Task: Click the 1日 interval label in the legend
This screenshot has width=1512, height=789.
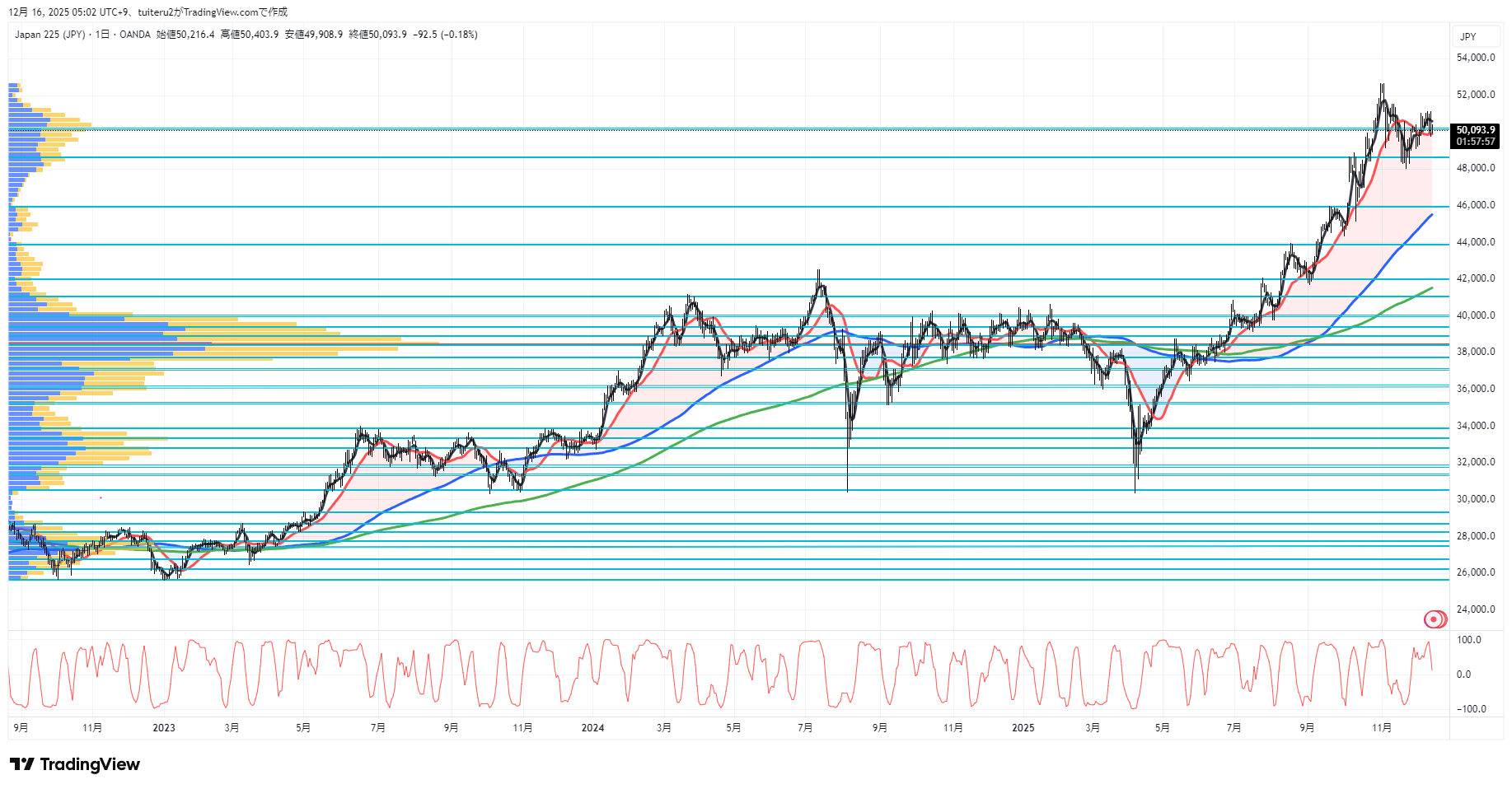Action: coord(102,35)
